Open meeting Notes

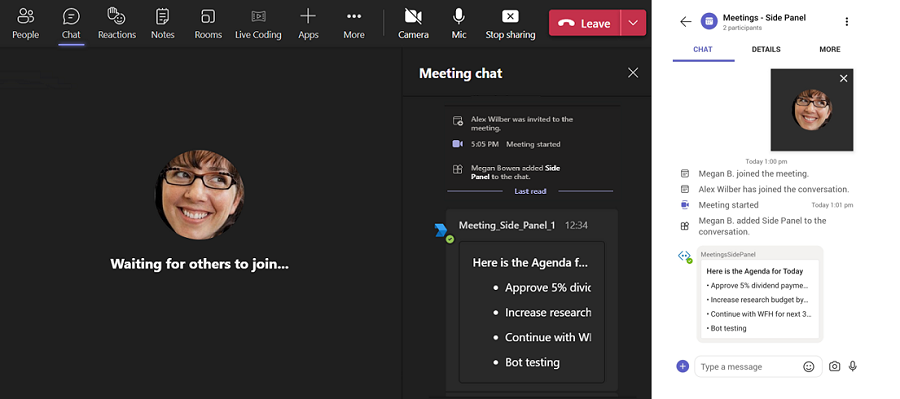click(x=162, y=24)
